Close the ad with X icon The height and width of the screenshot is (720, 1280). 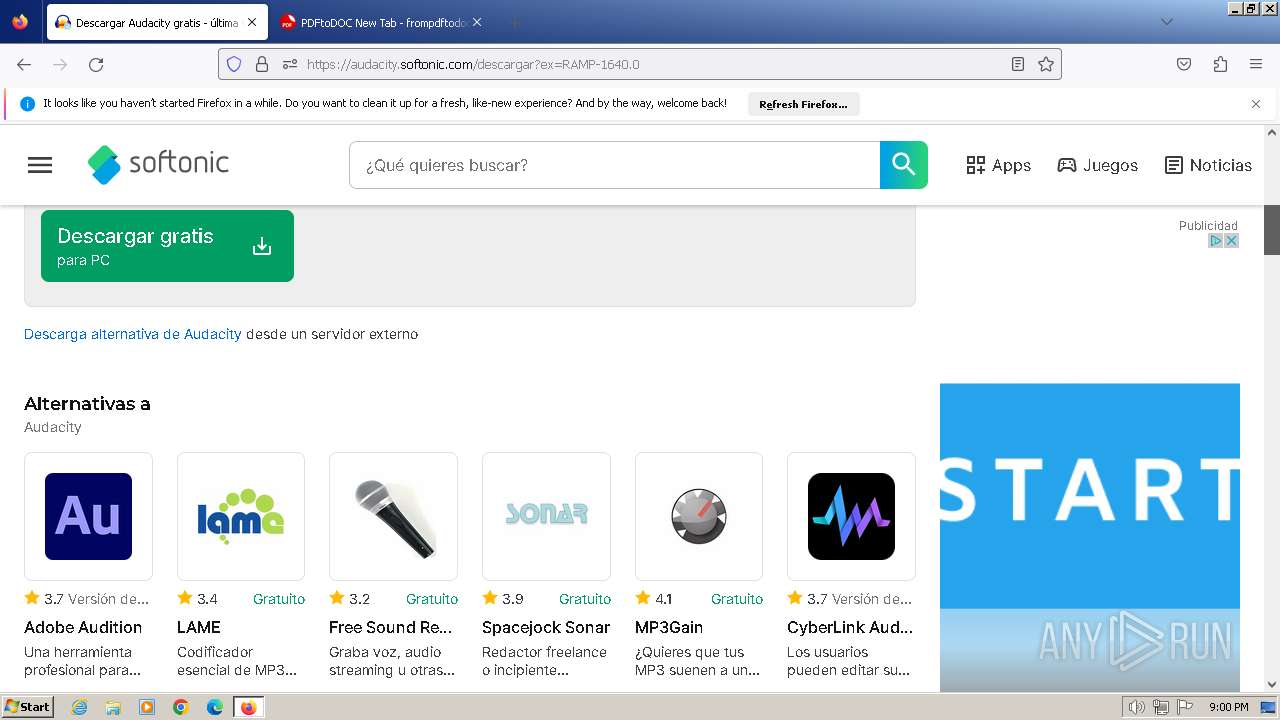(x=1232, y=241)
